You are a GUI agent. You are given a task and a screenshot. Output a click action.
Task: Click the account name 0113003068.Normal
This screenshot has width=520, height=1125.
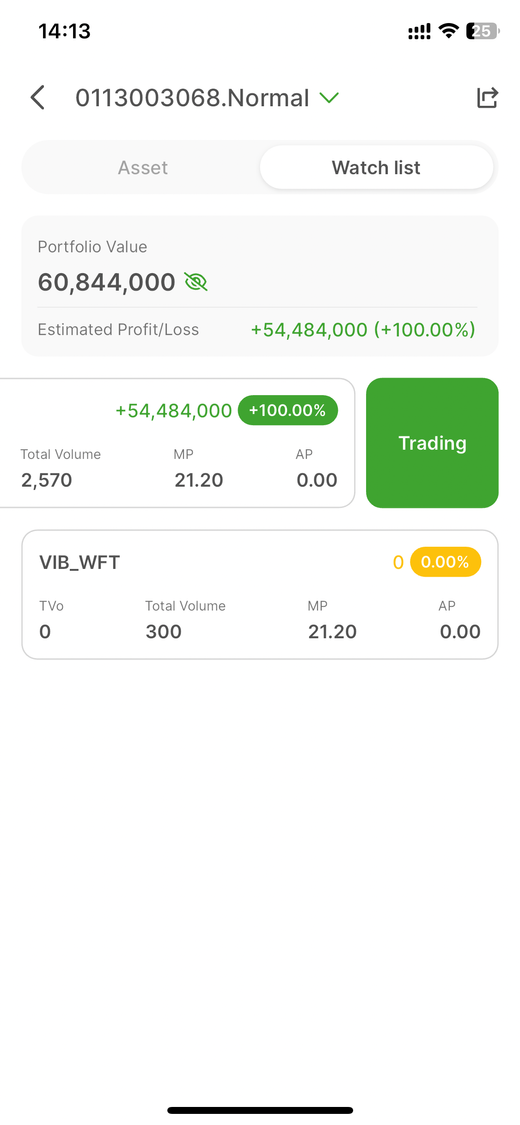coord(192,98)
